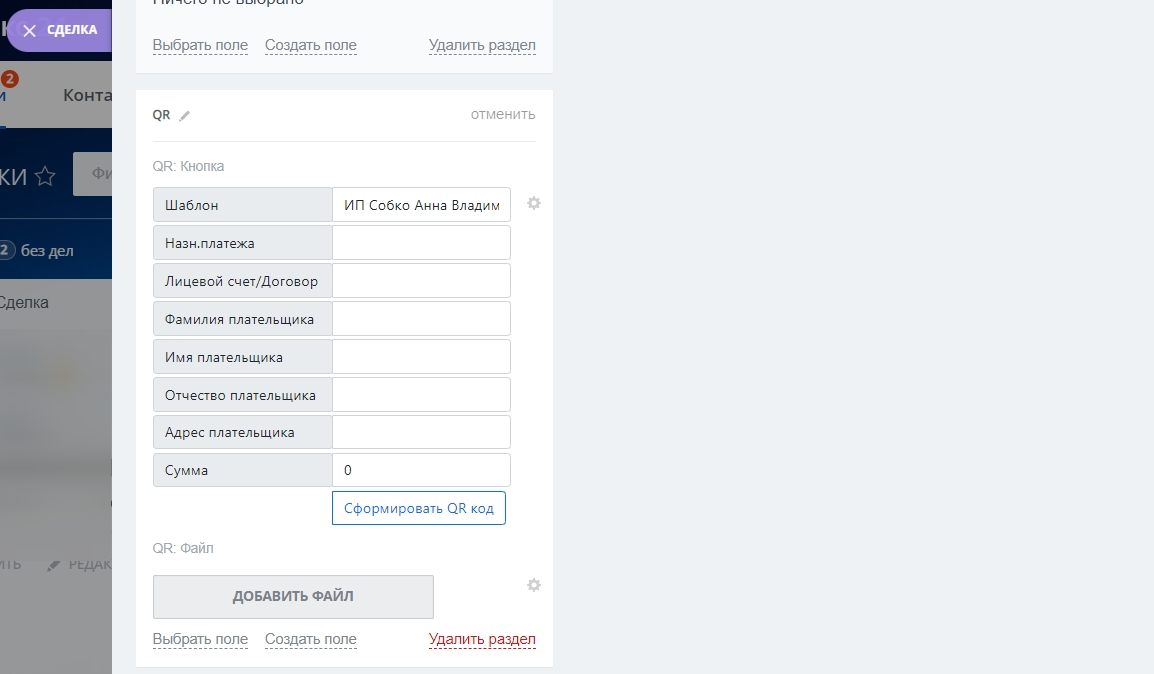Click the Отчество плательщика input
The width and height of the screenshot is (1154, 674).
421,395
